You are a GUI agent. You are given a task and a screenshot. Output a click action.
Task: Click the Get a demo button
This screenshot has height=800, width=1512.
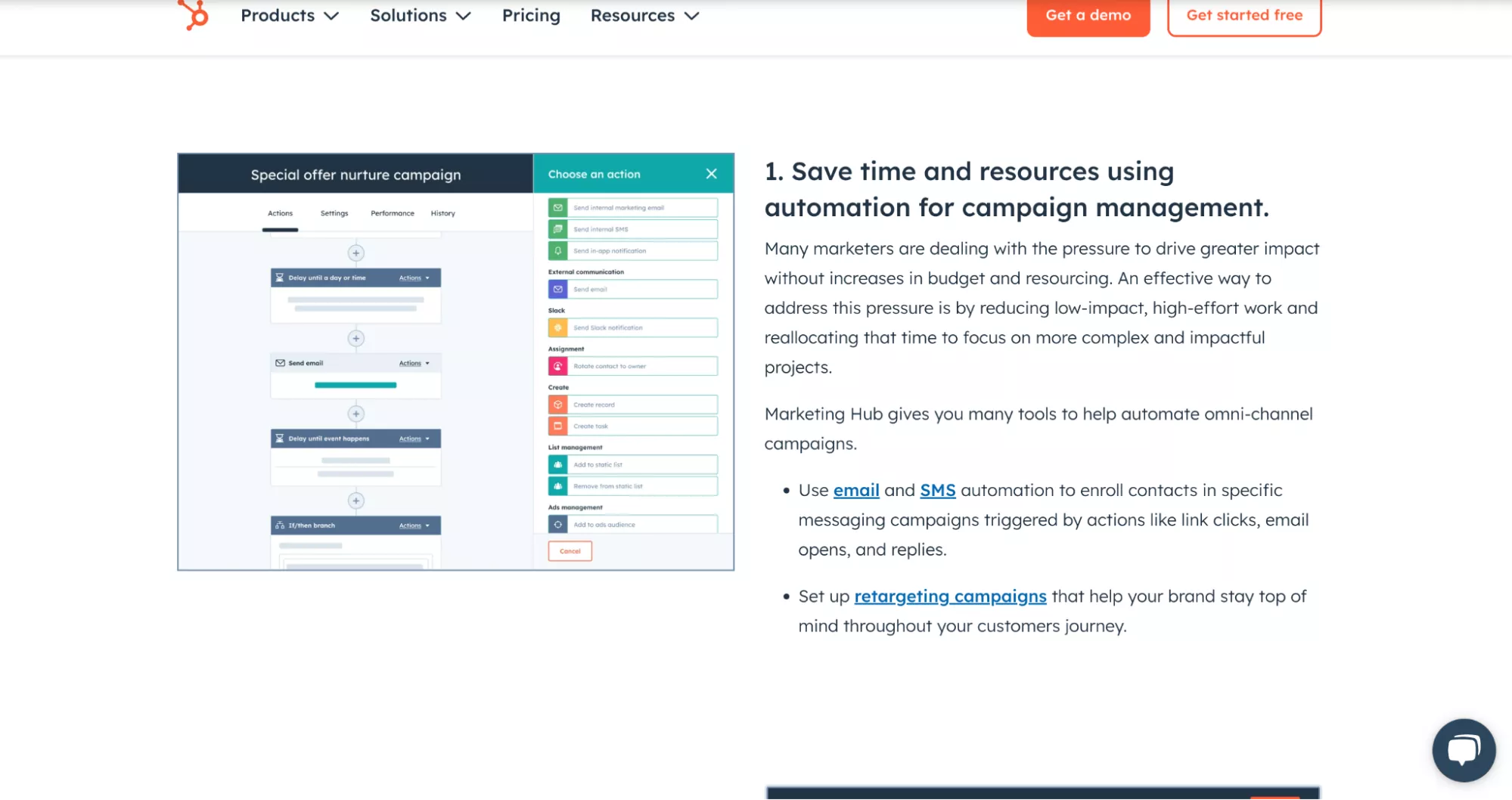coord(1088,16)
